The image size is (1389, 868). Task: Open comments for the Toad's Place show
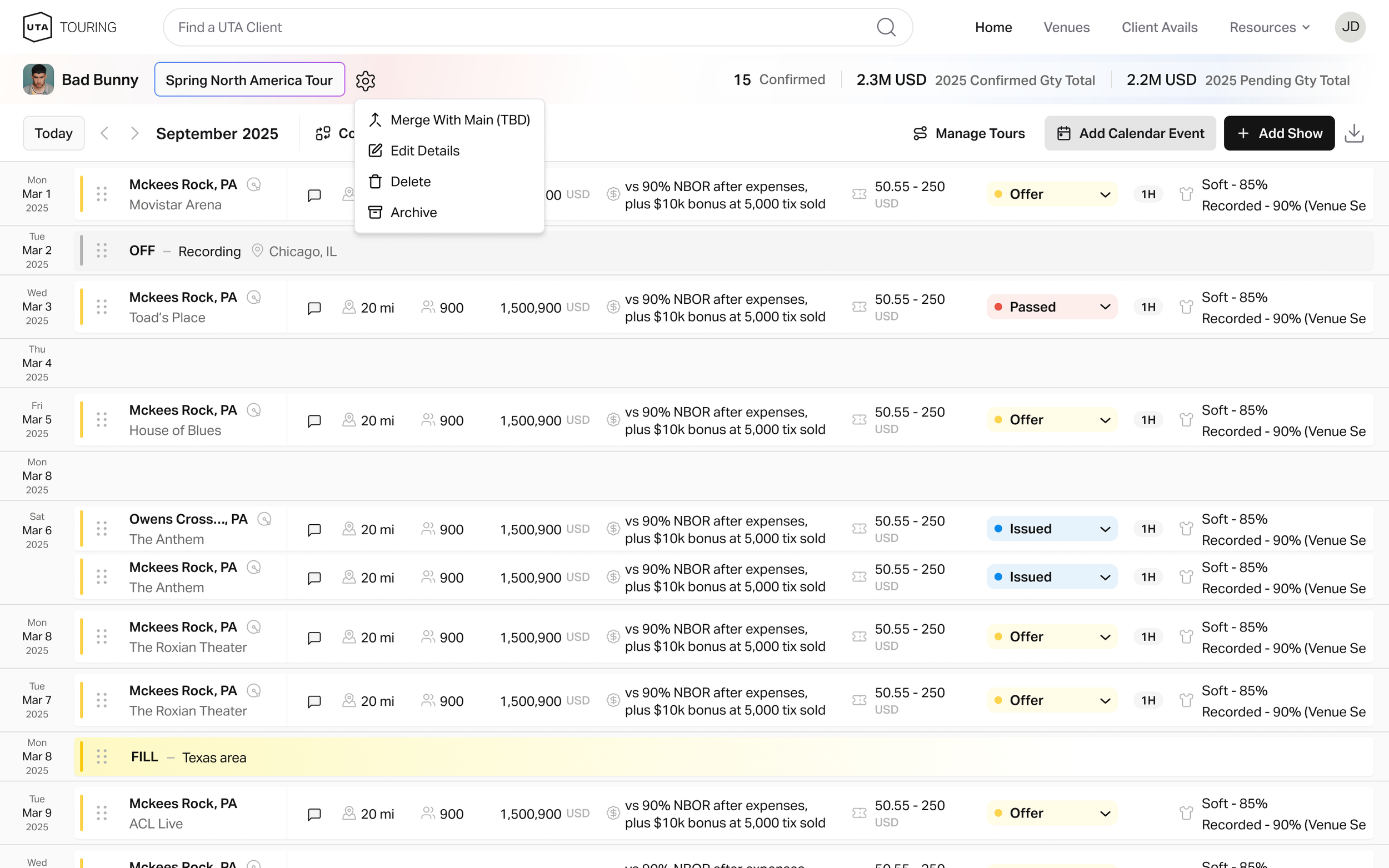point(314,308)
